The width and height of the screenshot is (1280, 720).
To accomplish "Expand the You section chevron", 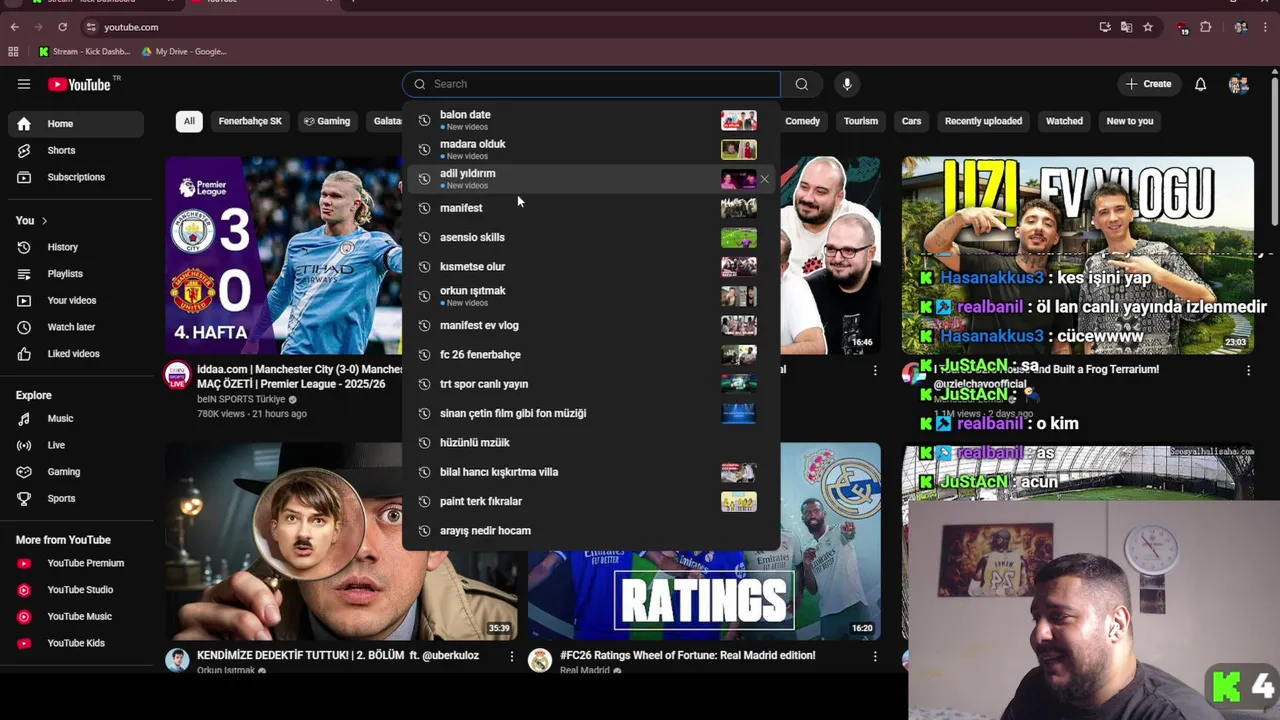I will pyautogui.click(x=44, y=220).
